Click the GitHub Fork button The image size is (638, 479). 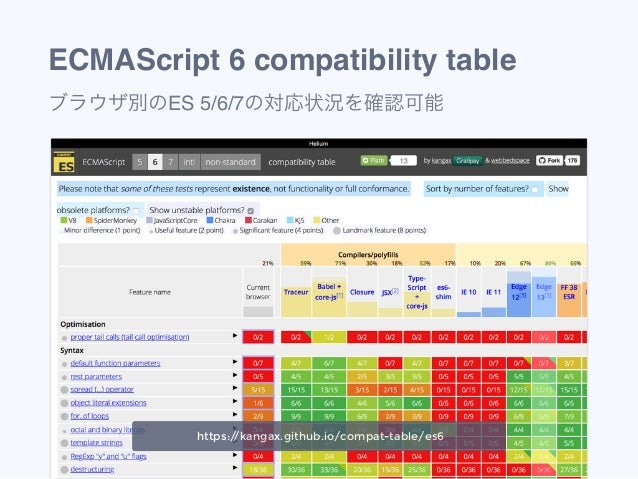[549, 160]
